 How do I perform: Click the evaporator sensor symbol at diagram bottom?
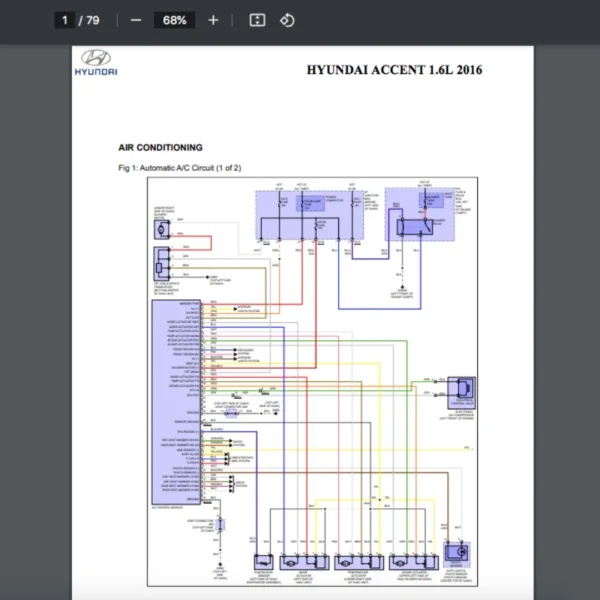point(264,561)
